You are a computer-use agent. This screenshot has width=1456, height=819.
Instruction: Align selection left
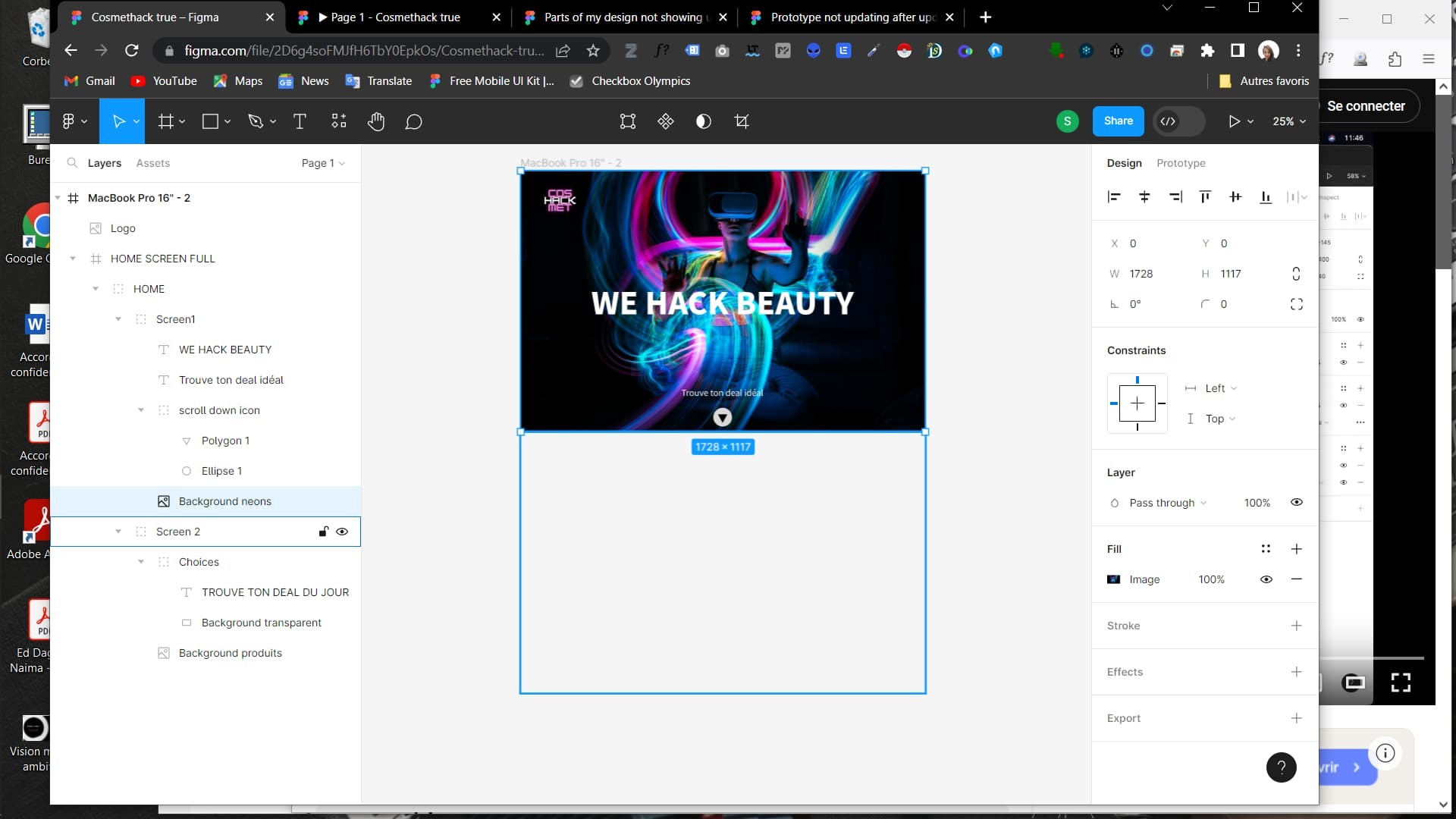pyautogui.click(x=1114, y=197)
